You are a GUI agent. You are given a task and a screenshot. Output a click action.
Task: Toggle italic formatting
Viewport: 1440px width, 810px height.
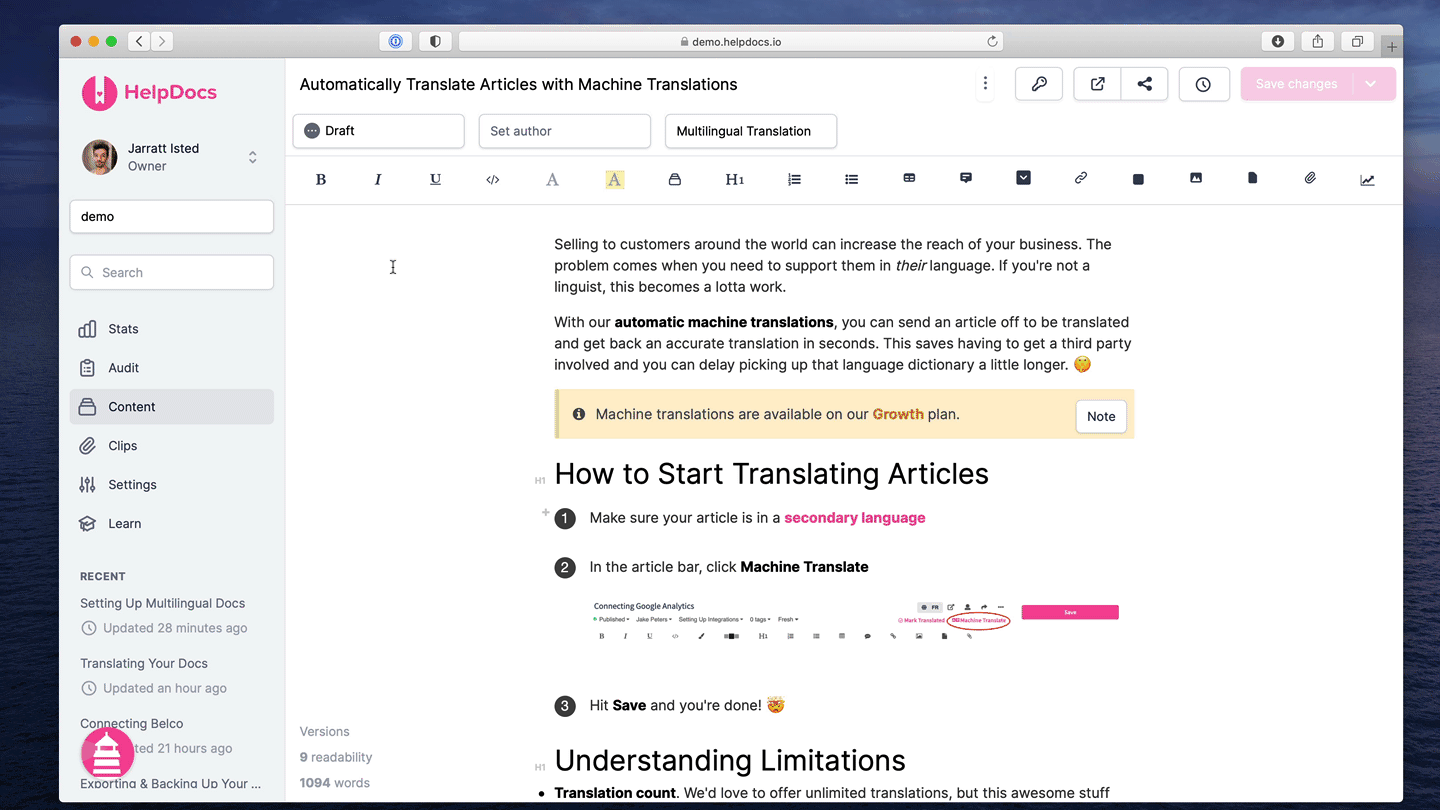[378, 180]
